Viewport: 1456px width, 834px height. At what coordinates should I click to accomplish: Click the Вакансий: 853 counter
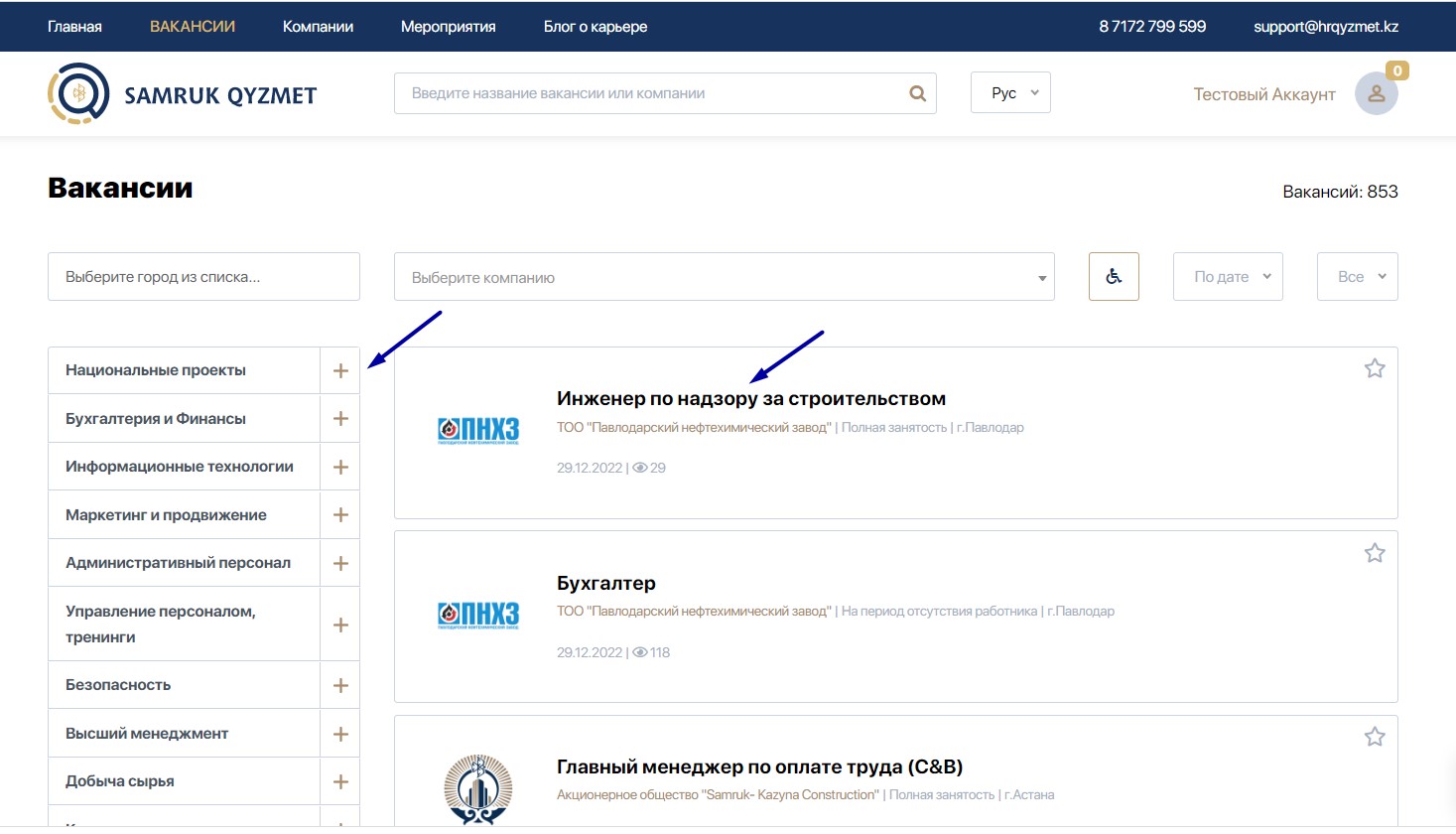point(1340,192)
